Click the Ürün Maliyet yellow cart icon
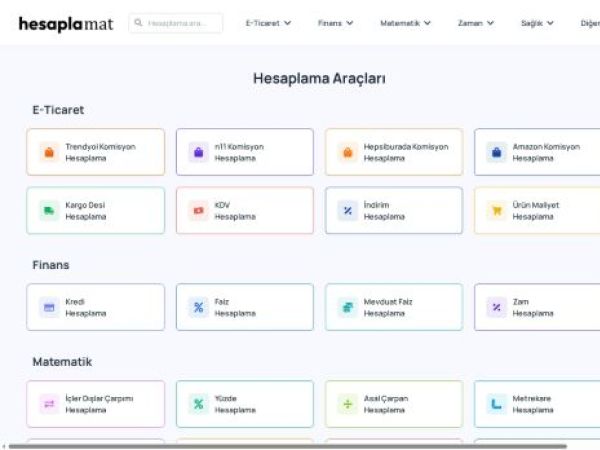 [x=496, y=210]
